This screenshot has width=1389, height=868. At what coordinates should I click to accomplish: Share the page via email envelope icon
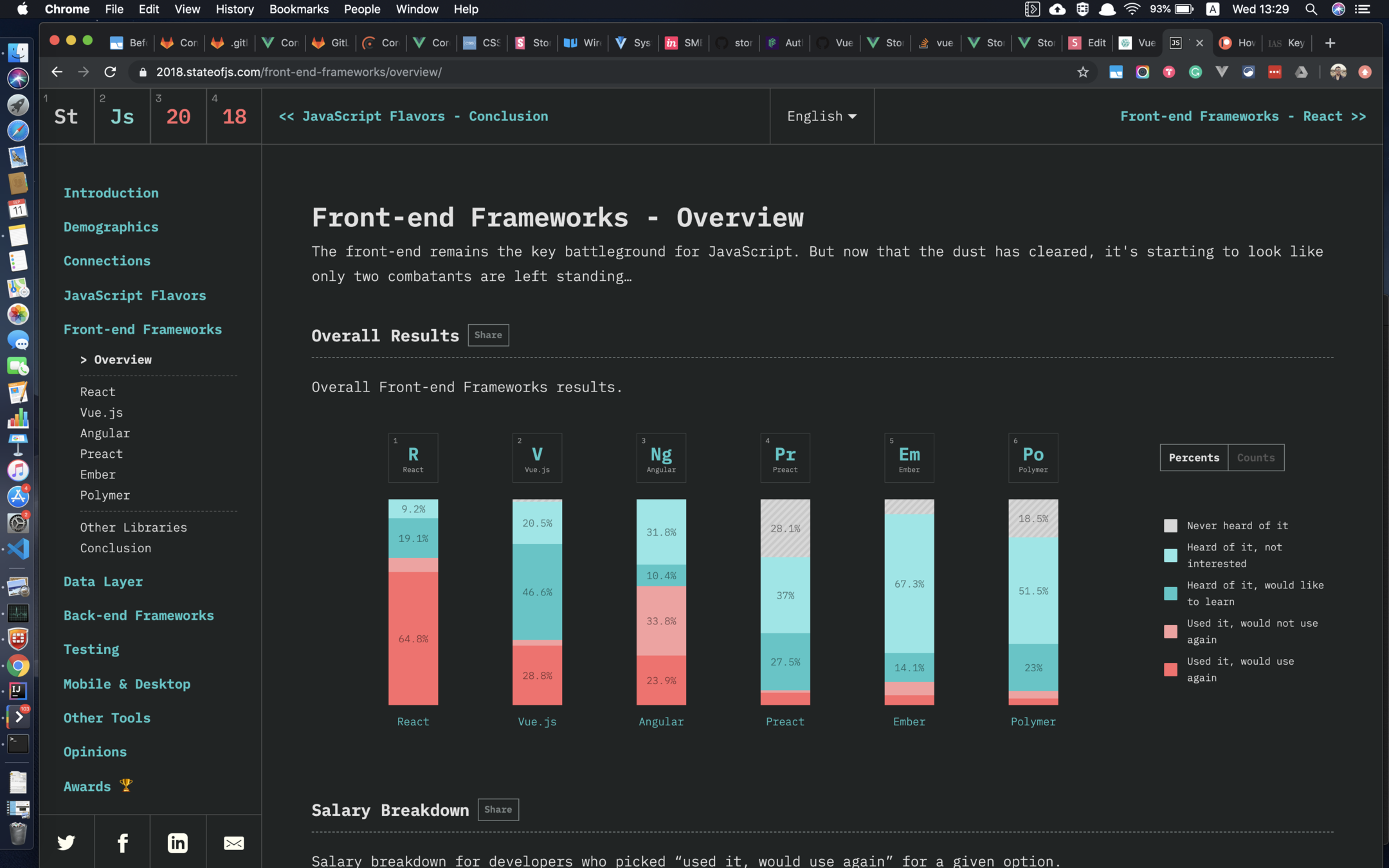(x=233, y=842)
